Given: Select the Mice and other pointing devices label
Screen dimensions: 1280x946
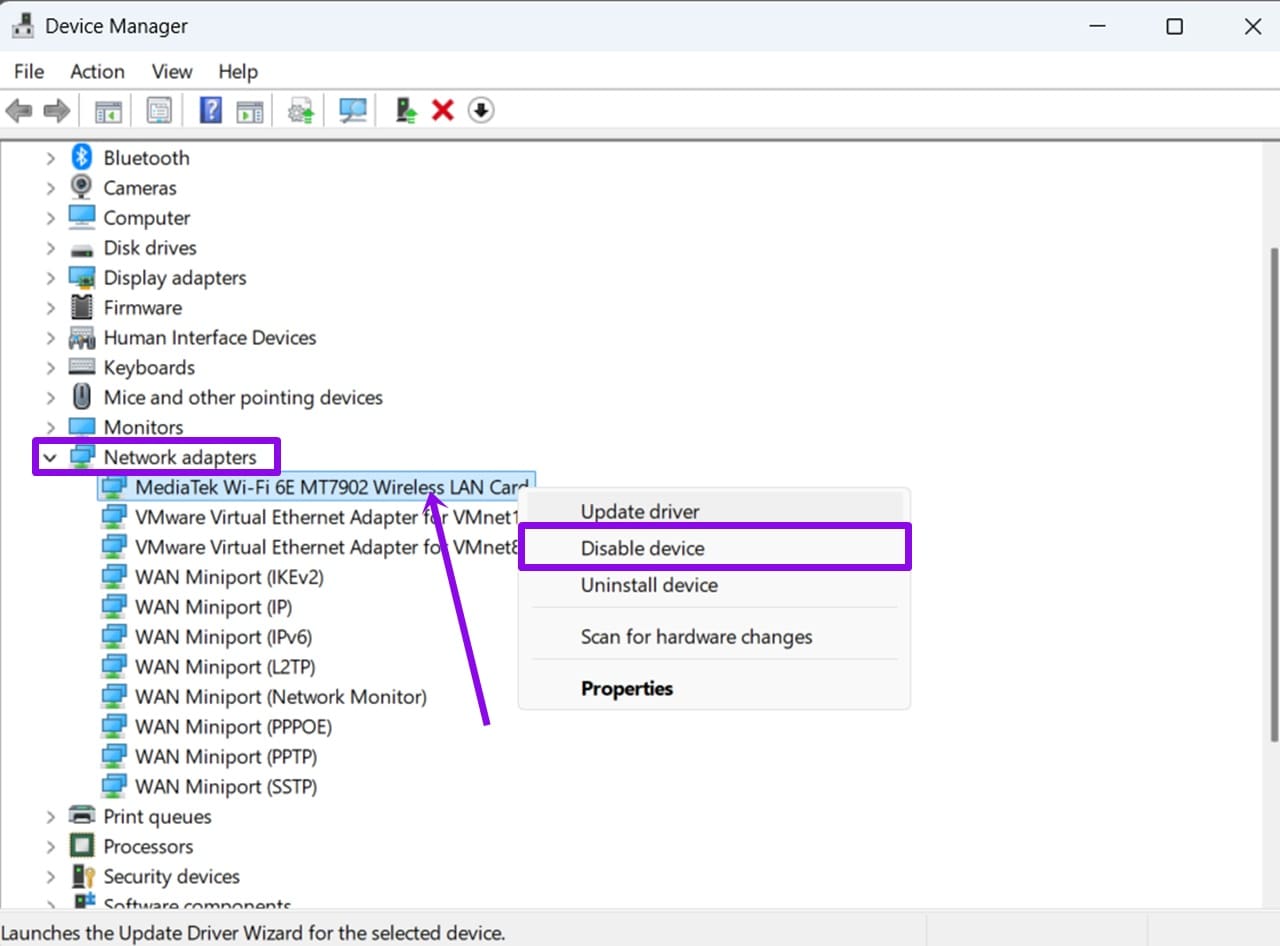Looking at the screenshot, I should point(243,398).
